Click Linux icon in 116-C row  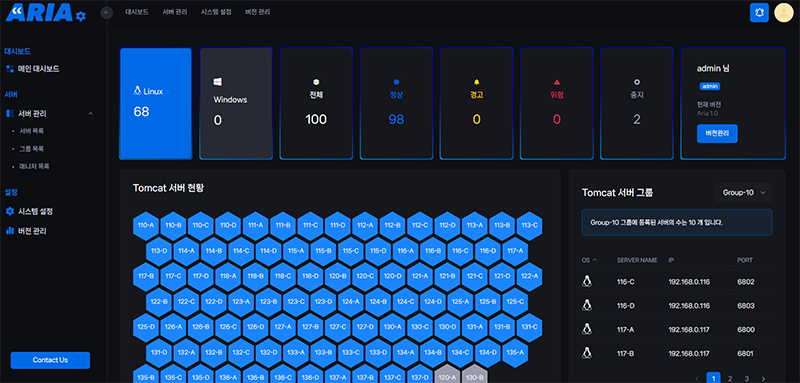pyautogui.click(x=587, y=282)
